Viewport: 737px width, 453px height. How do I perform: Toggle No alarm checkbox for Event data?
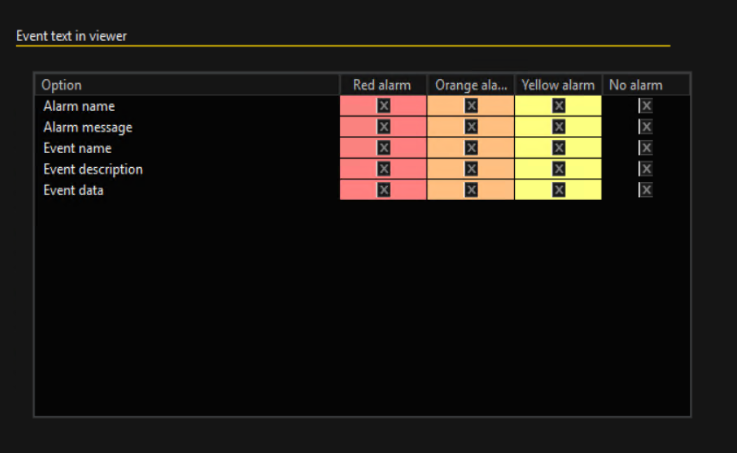pos(646,190)
